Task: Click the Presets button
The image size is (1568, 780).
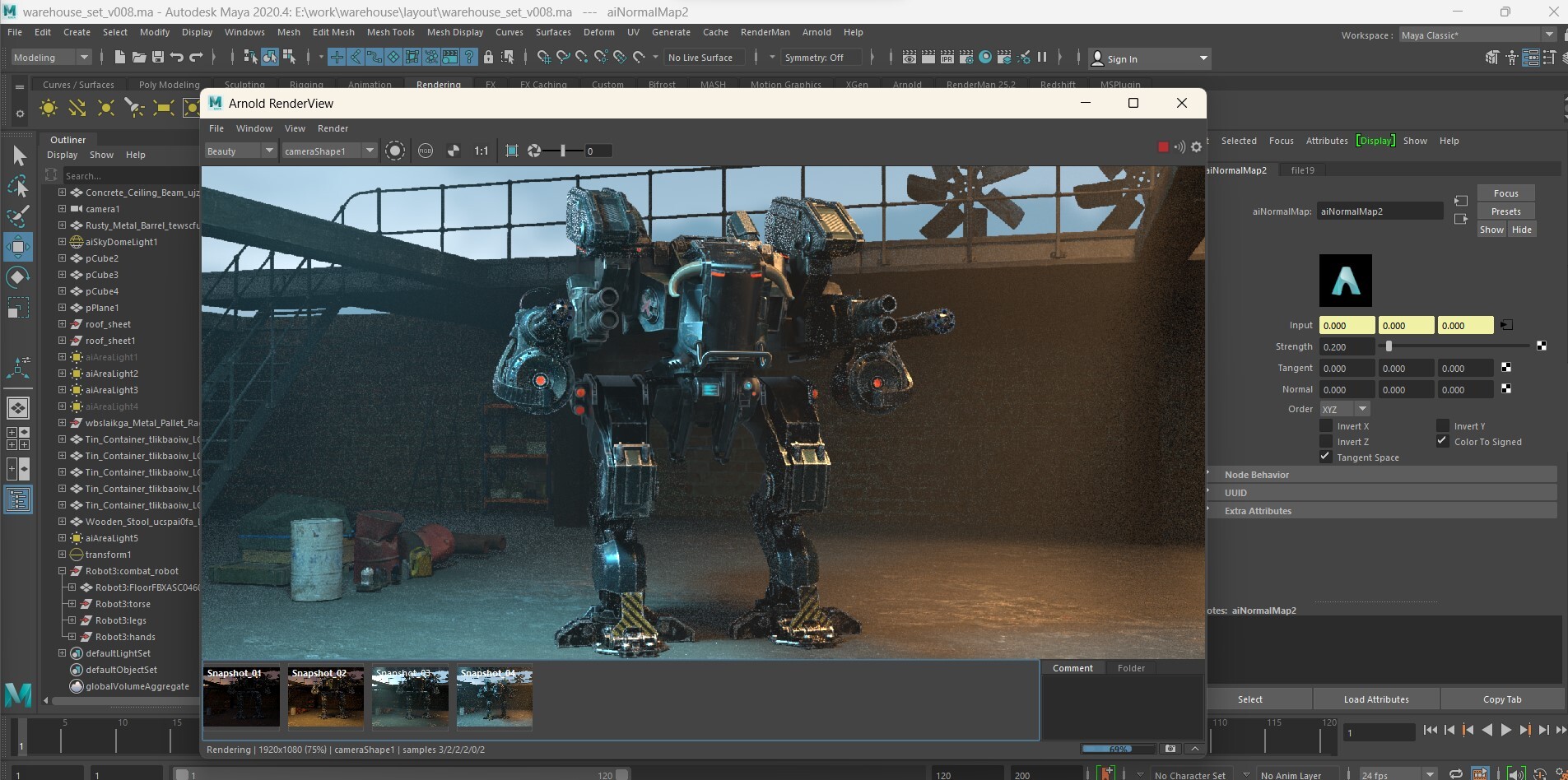Action: tap(1505, 211)
